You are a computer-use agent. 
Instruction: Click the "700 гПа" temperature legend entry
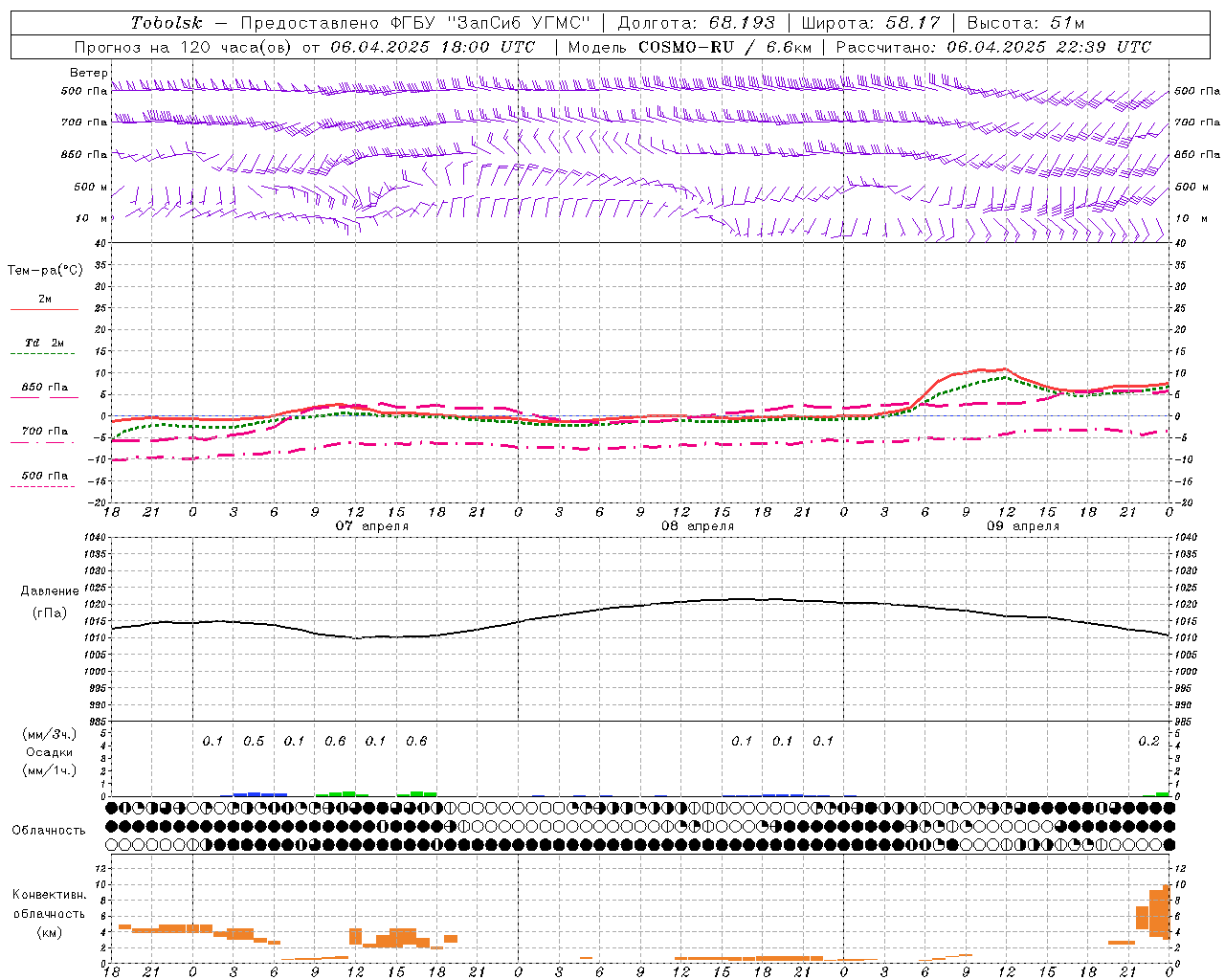coord(44,431)
